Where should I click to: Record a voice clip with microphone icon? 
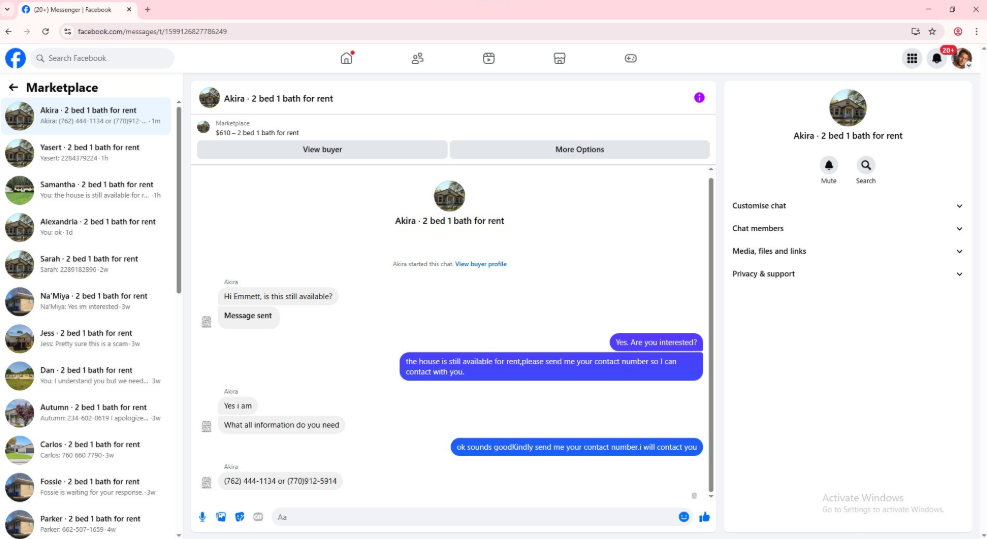202,517
